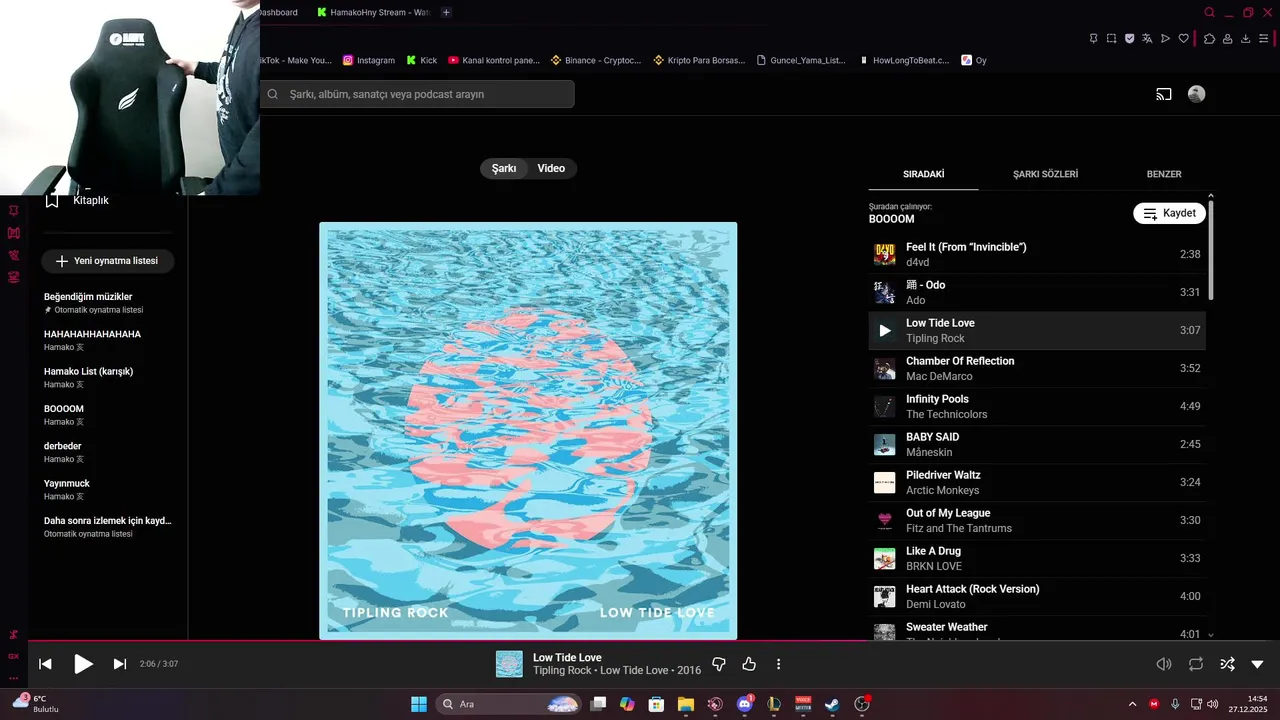Collapse the player page with down arrow
This screenshot has height=720, width=1280.
(x=1257, y=664)
